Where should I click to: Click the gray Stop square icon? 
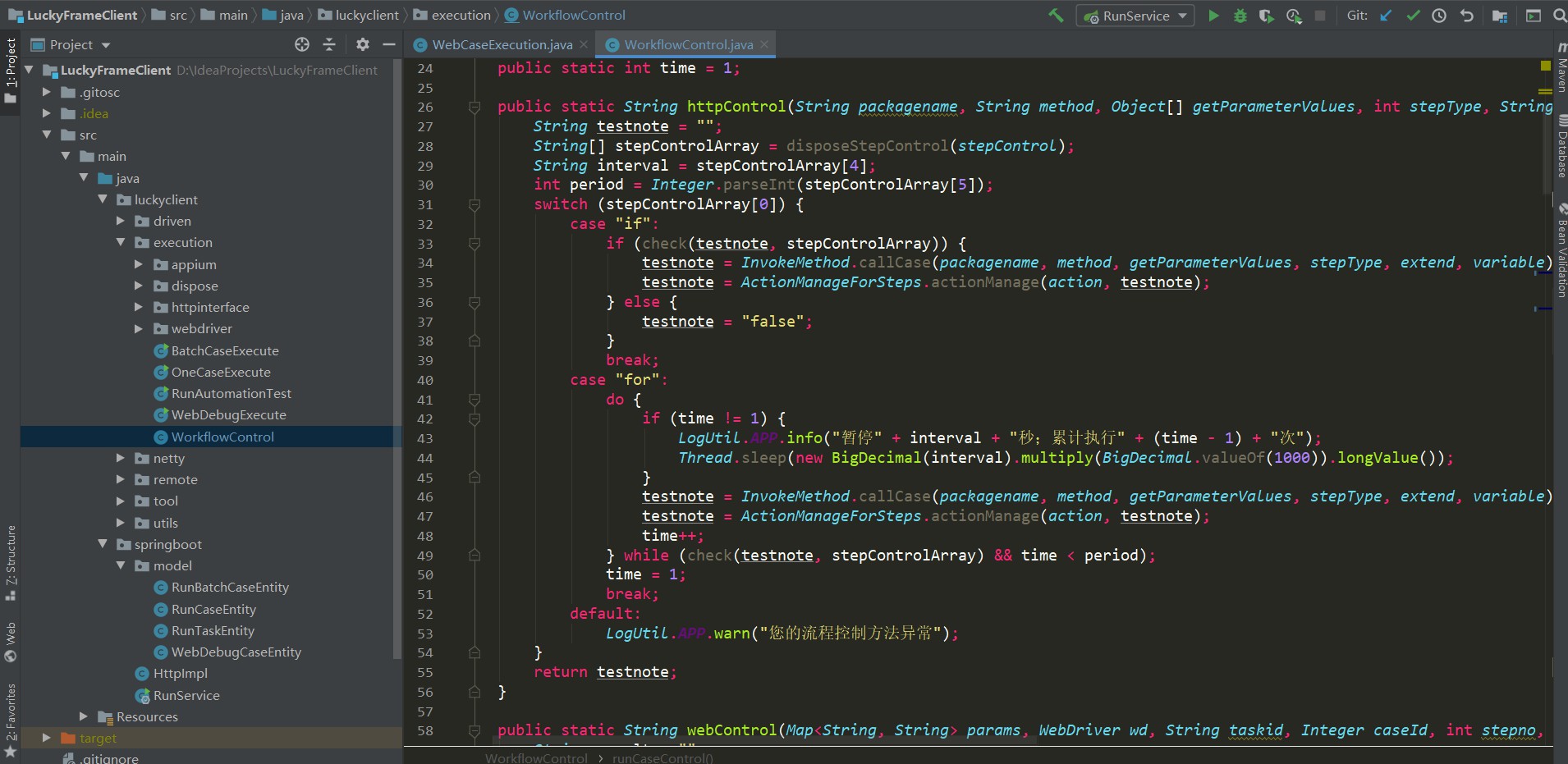tap(1320, 16)
